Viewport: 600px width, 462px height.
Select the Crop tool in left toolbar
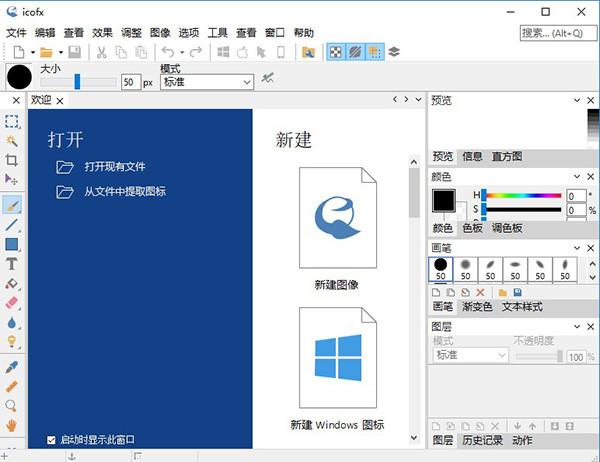point(12,160)
